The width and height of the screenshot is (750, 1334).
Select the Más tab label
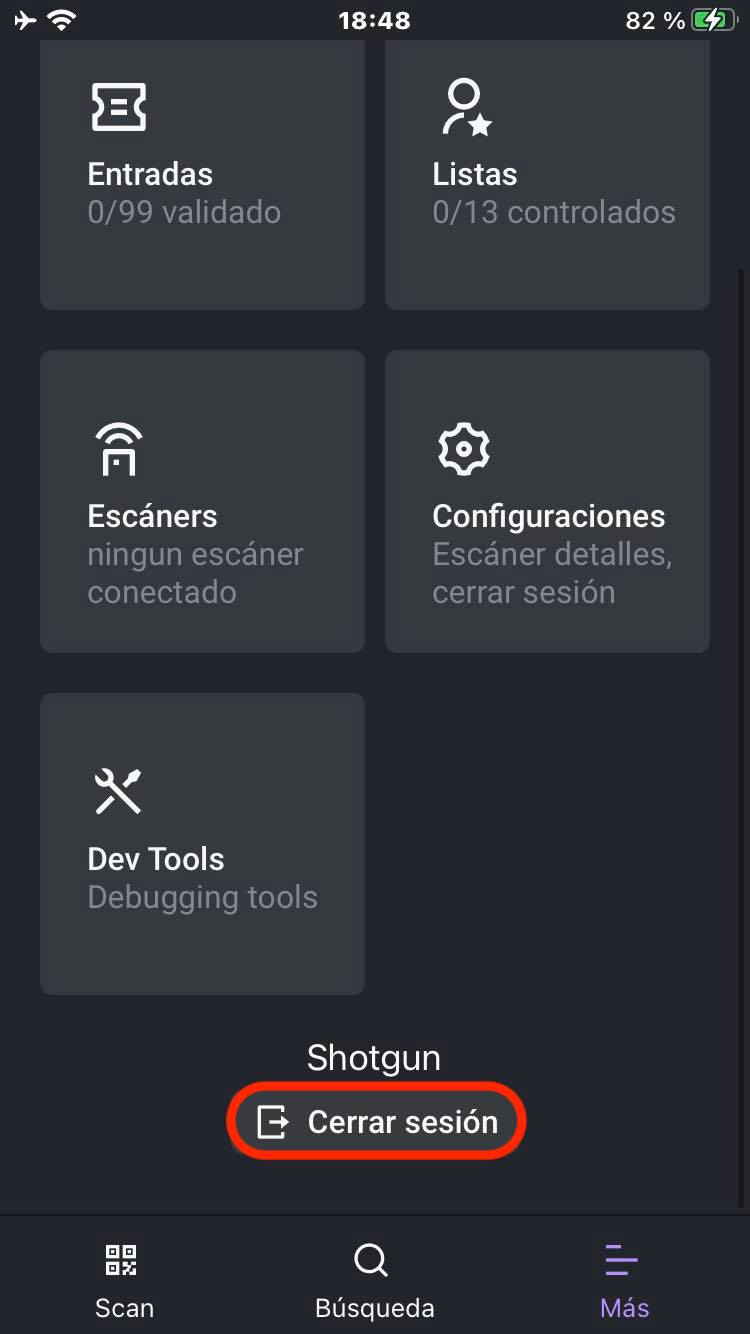coord(624,1308)
